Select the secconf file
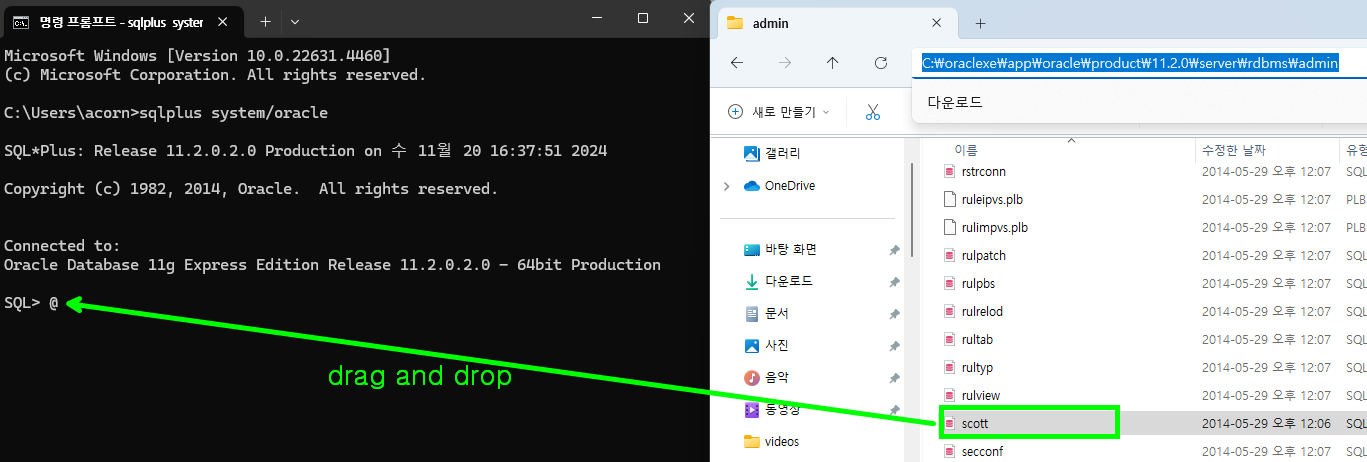Image resolution: width=1367 pixels, height=462 pixels. click(x=982, y=451)
